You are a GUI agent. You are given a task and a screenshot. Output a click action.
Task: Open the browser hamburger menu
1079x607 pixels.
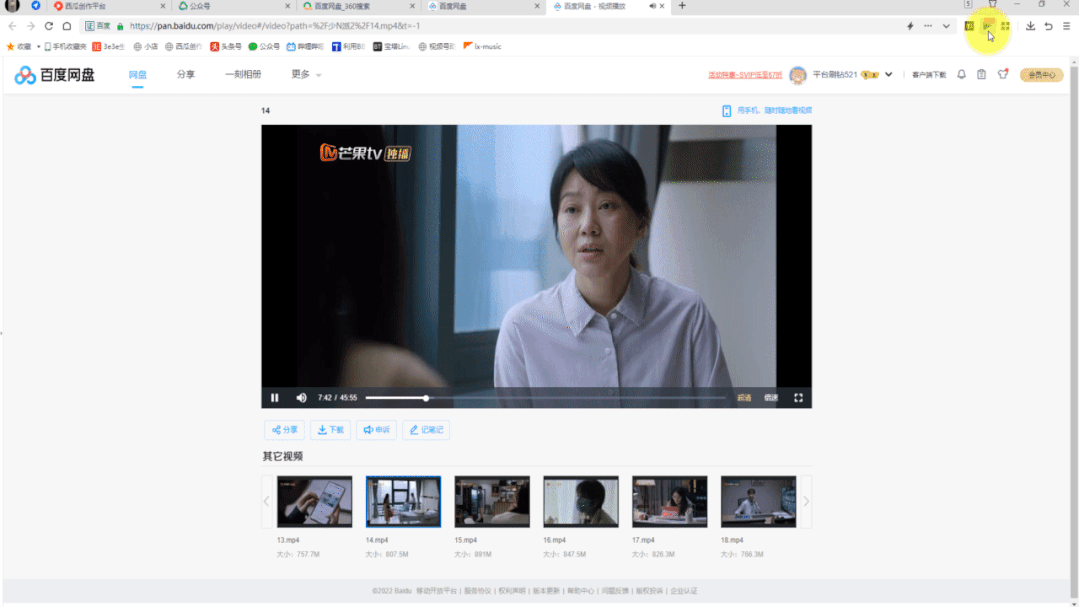coord(1066,26)
